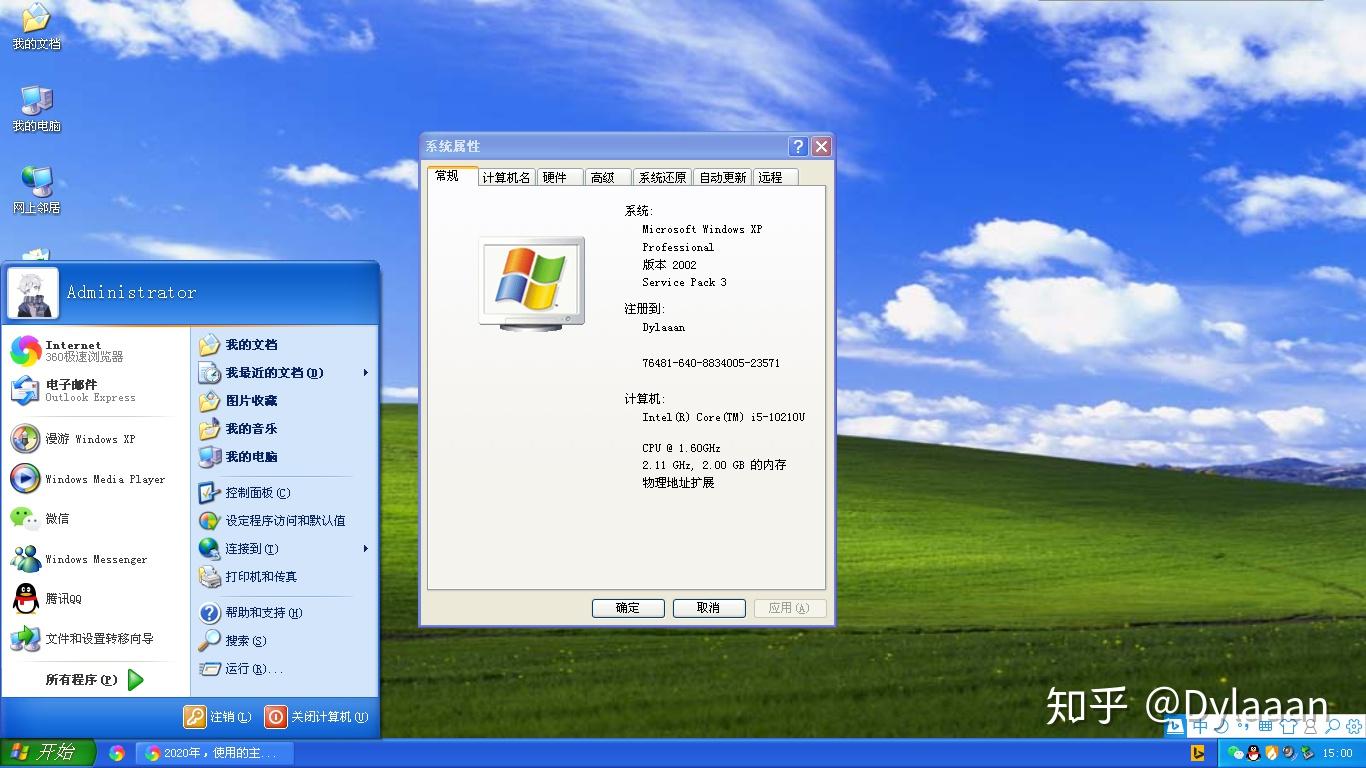Open 运行 dialog entry

(x=284, y=669)
